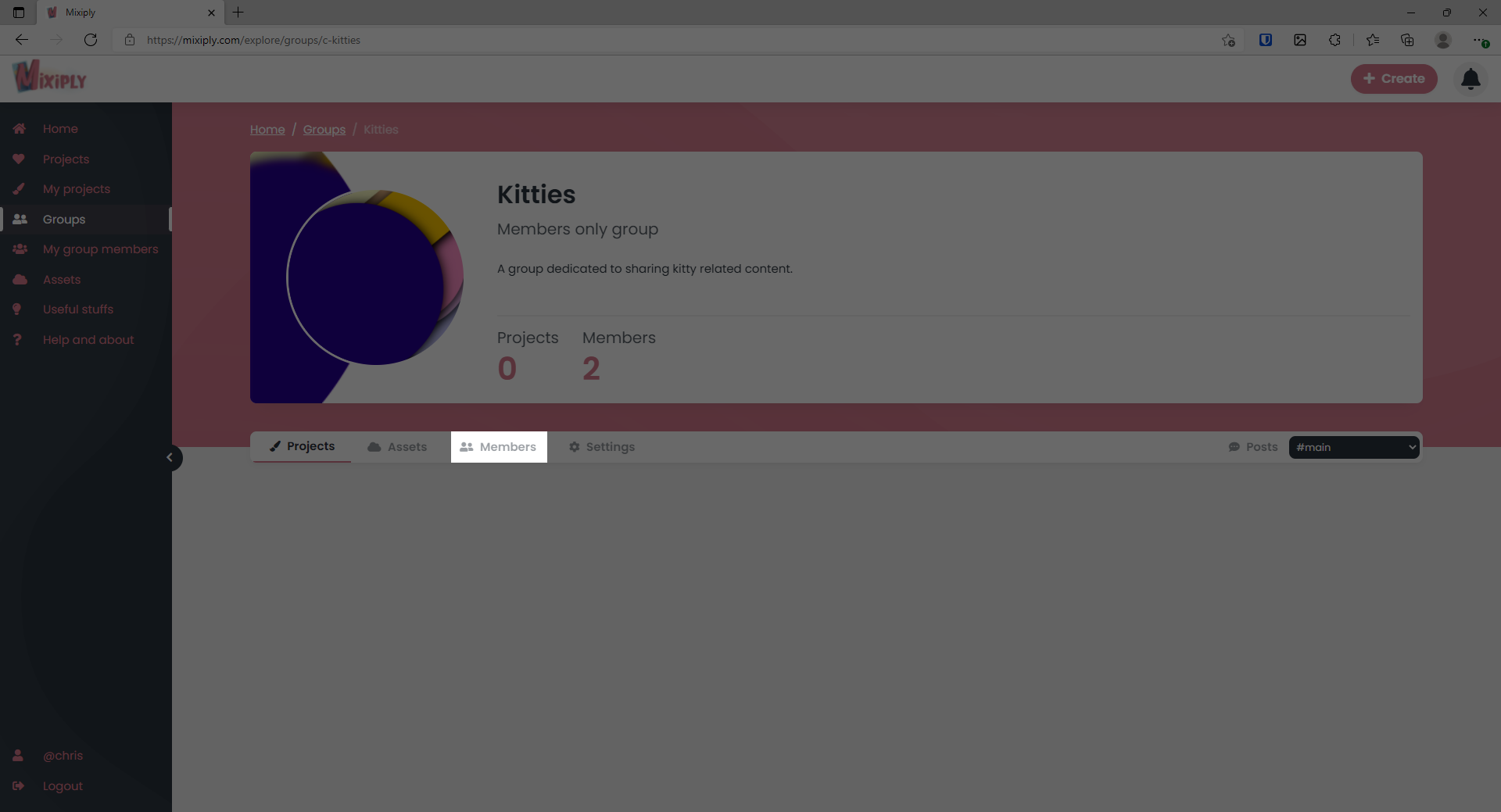Click the My group members icon

pyautogui.click(x=20, y=249)
